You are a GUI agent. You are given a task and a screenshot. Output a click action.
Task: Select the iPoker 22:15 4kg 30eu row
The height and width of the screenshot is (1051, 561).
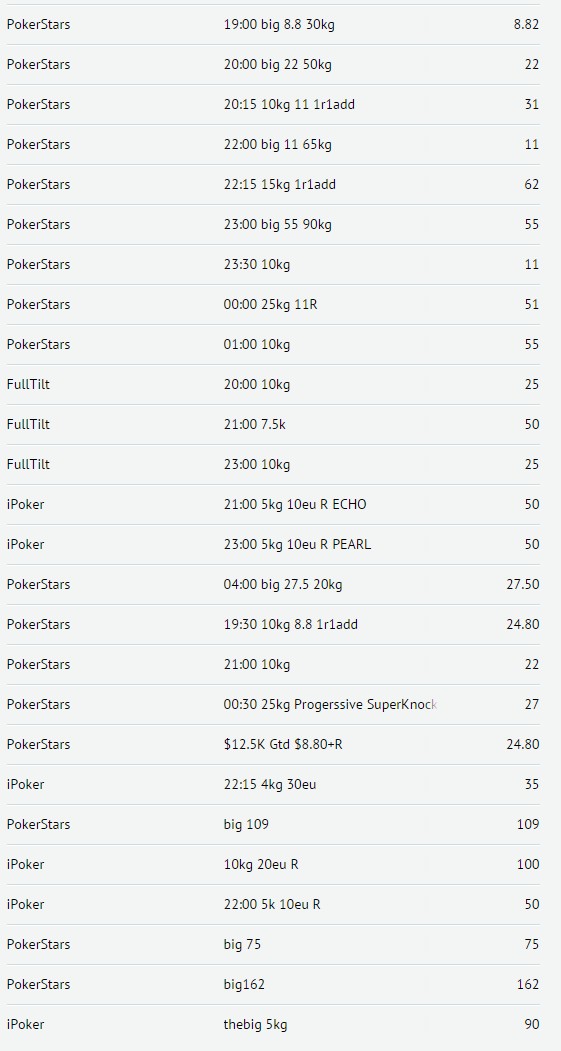[273, 784]
